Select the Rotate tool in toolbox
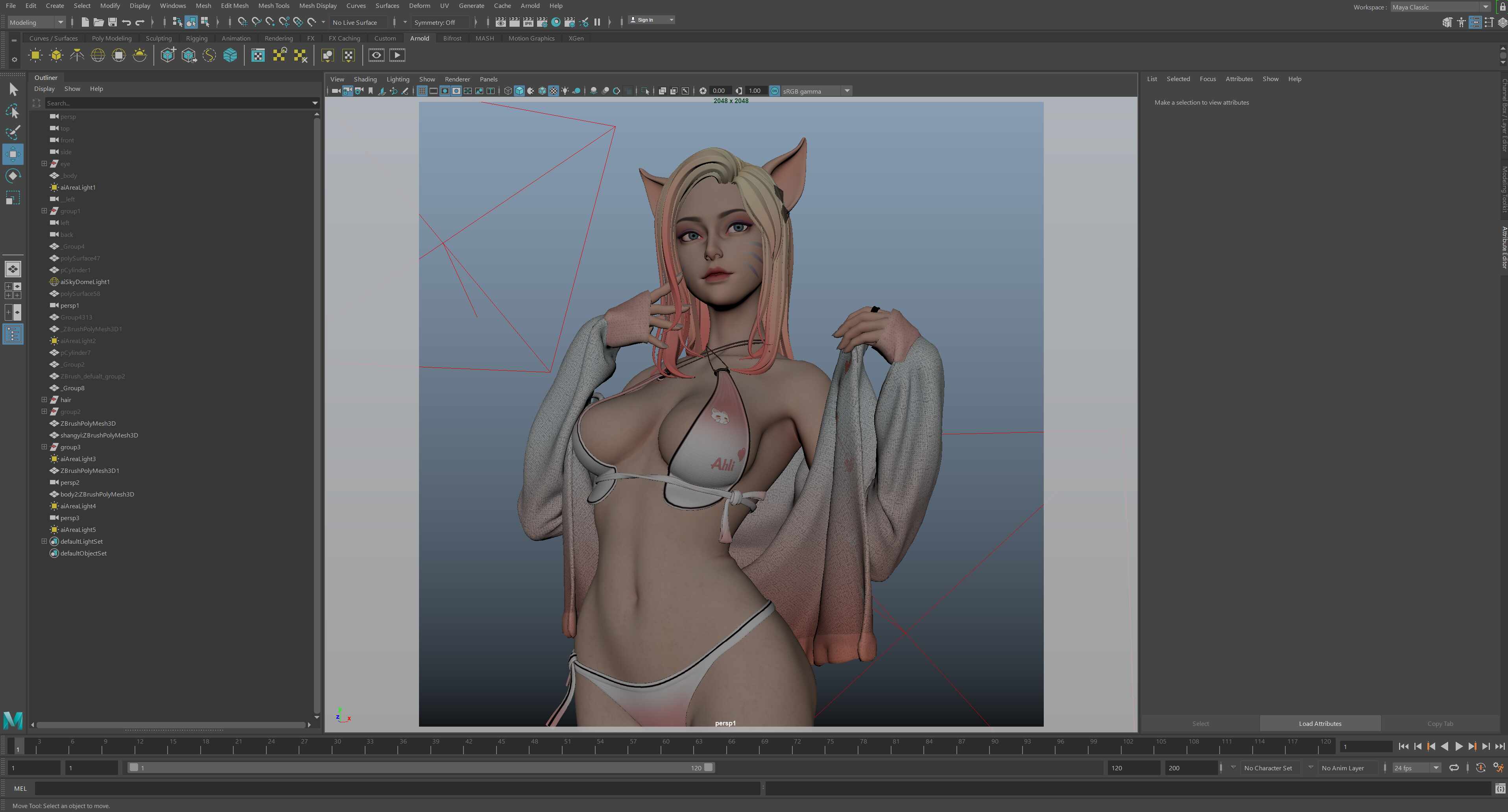Image resolution: width=1508 pixels, height=812 pixels. (x=13, y=175)
